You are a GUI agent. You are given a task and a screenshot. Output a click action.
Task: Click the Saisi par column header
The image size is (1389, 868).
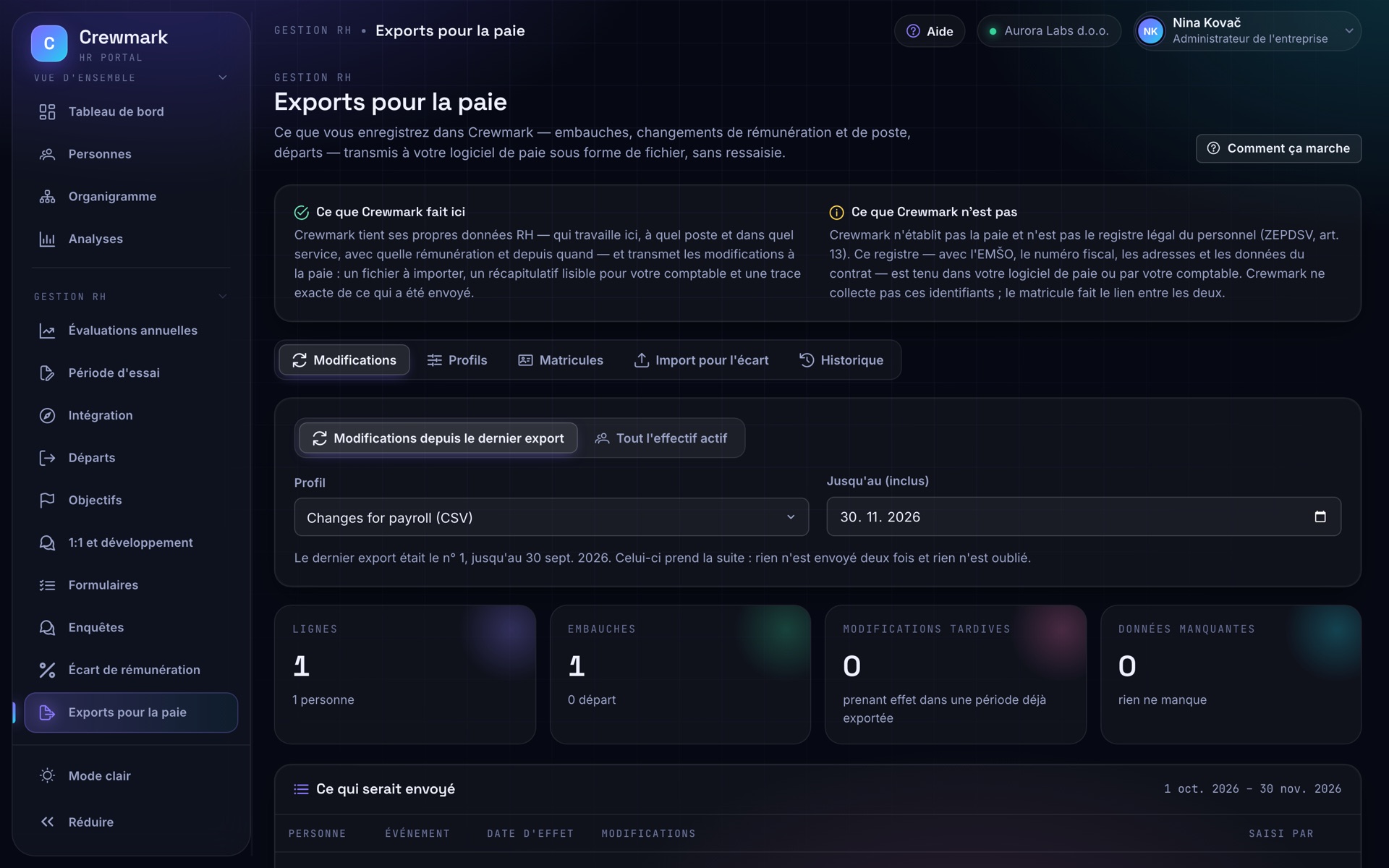click(x=1281, y=834)
